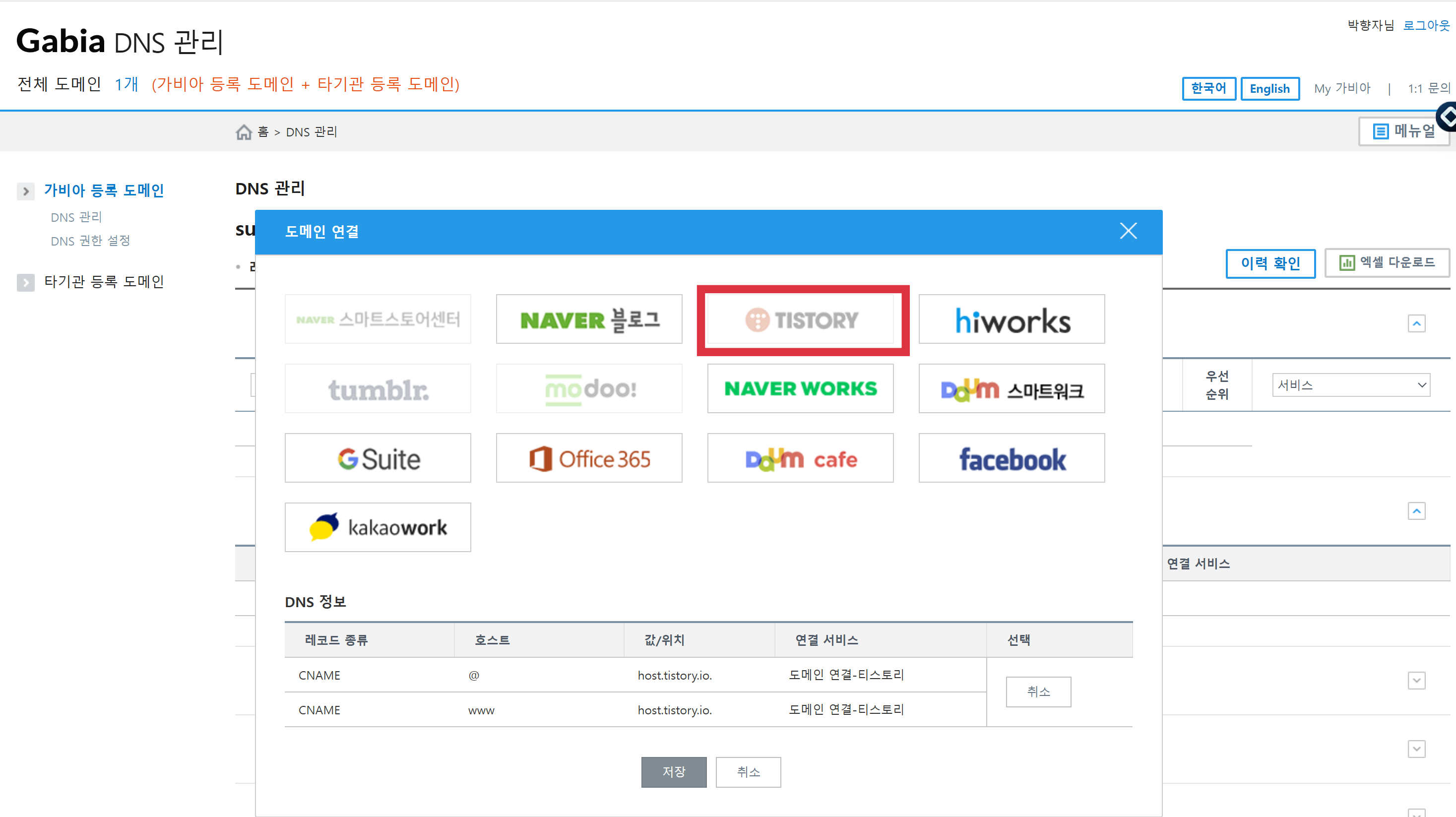Select the TISTORY service logo
The height and width of the screenshot is (817, 1456).
(x=800, y=320)
